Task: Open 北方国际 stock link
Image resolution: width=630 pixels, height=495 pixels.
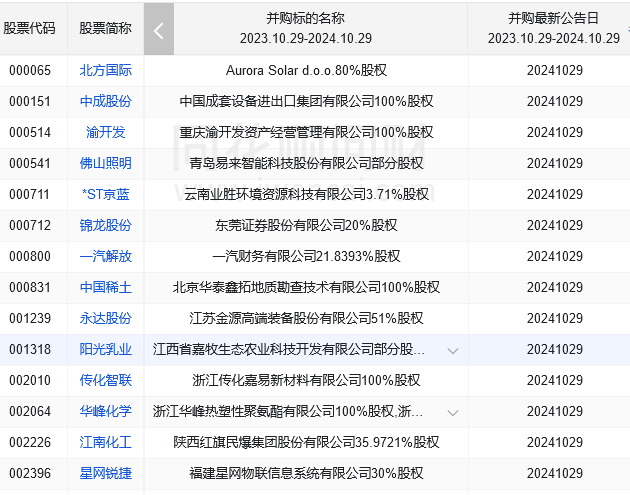Action: [x=106, y=71]
